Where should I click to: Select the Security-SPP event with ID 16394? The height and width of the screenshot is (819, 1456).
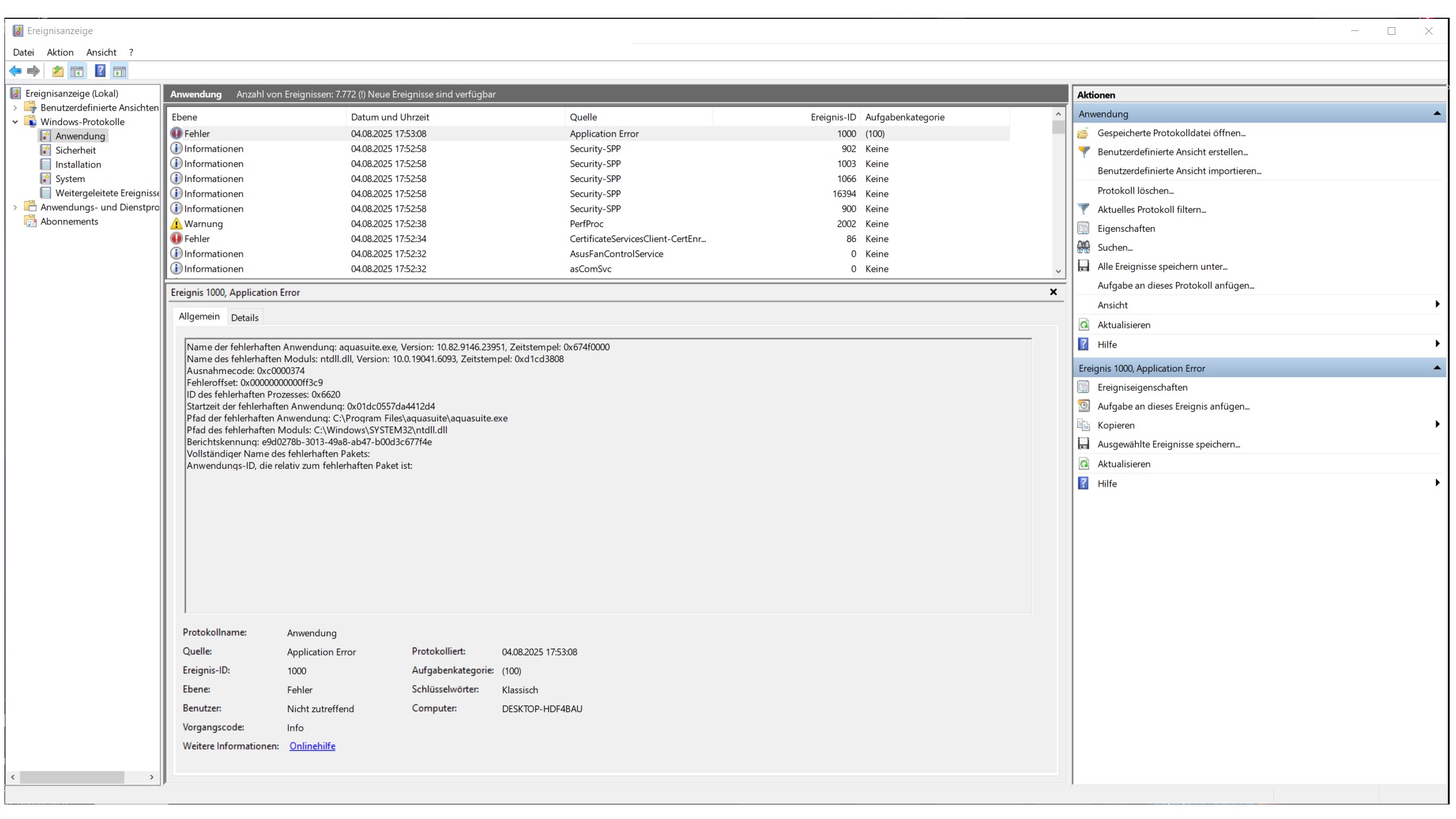tap(590, 194)
